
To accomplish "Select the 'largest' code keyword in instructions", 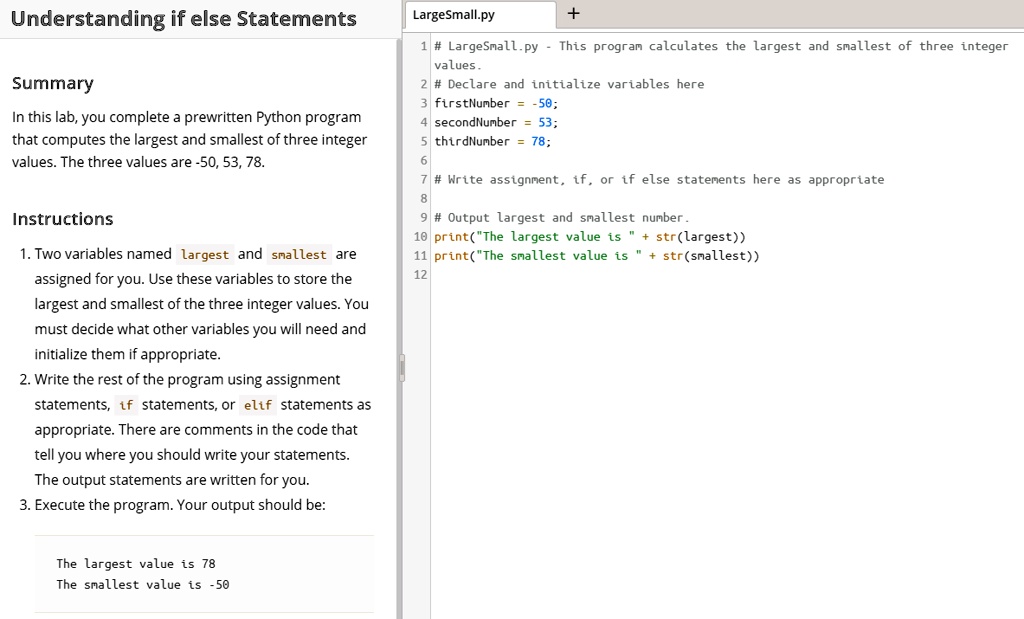I will point(206,255).
